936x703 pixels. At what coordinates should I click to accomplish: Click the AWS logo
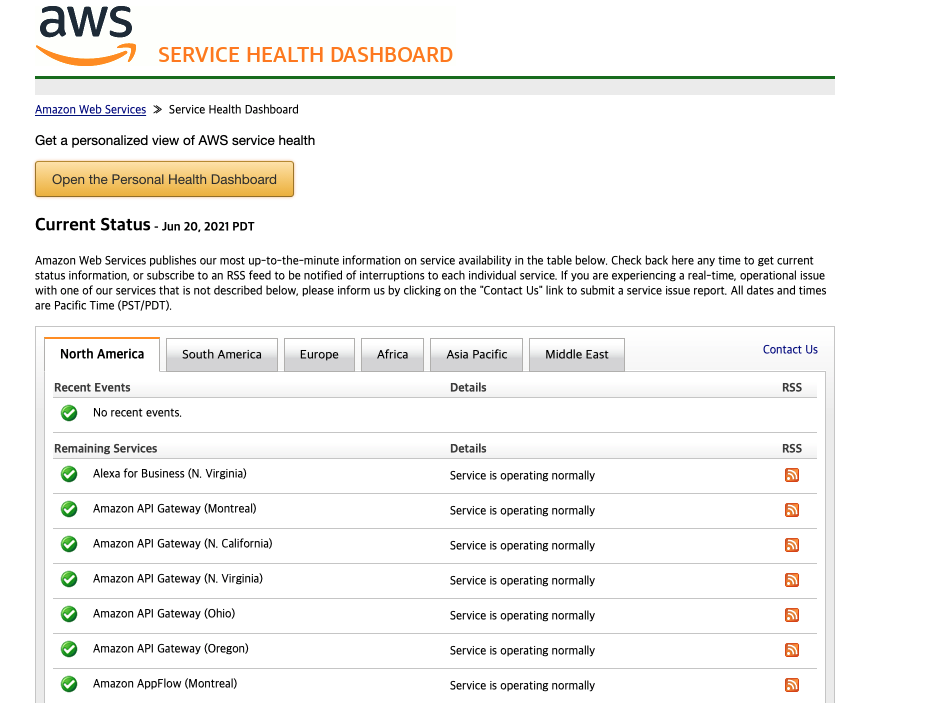coord(86,36)
